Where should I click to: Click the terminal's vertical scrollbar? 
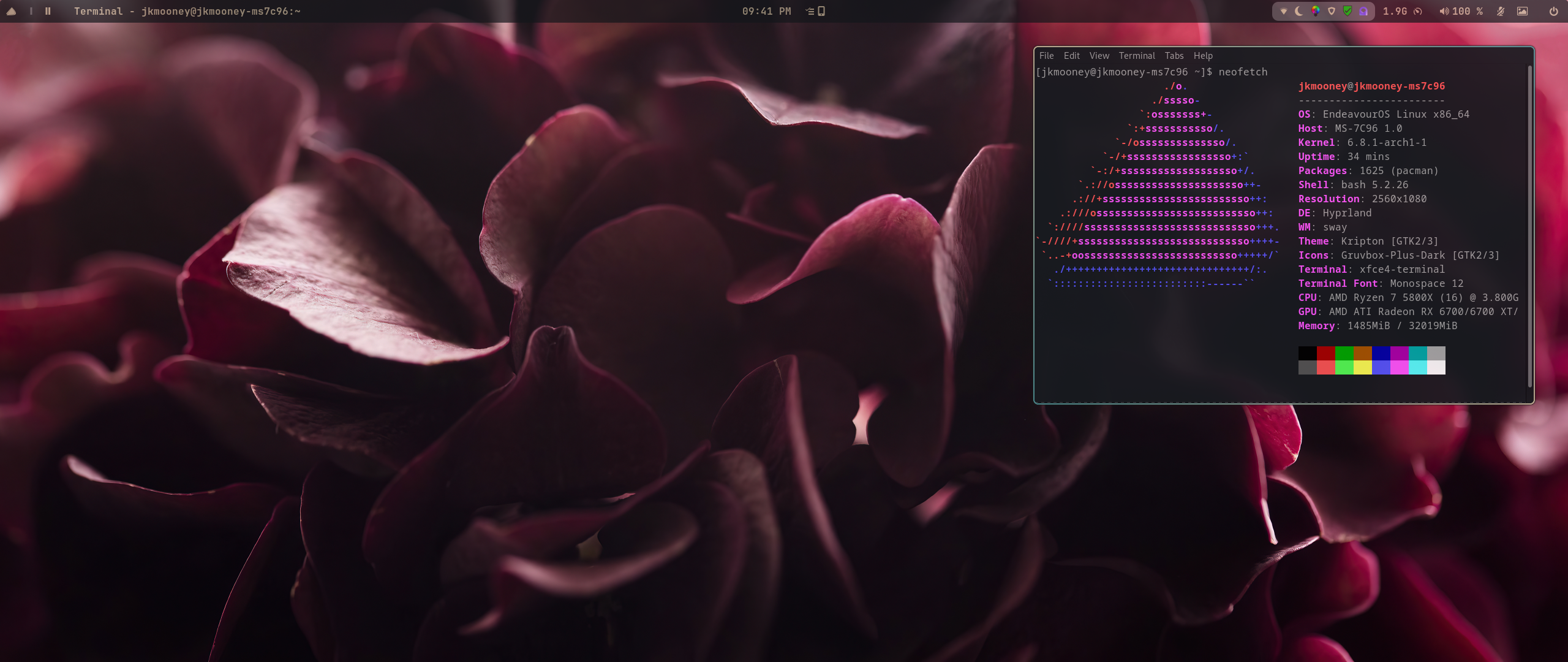[x=1529, y=227]
